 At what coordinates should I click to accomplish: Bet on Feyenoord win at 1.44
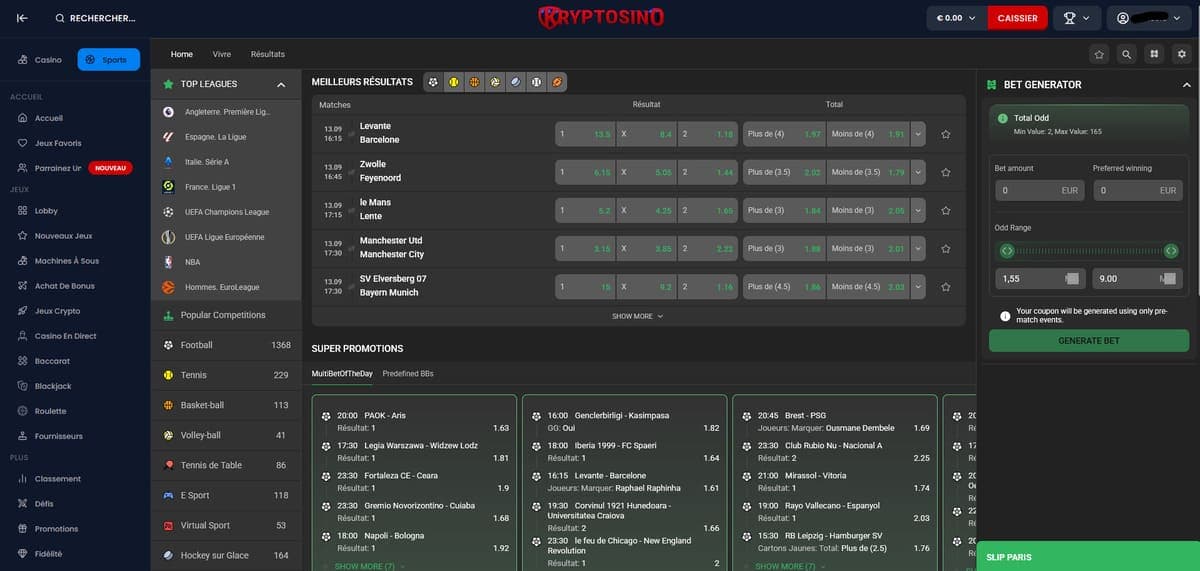pyautogui.click(x=707, y=172)
